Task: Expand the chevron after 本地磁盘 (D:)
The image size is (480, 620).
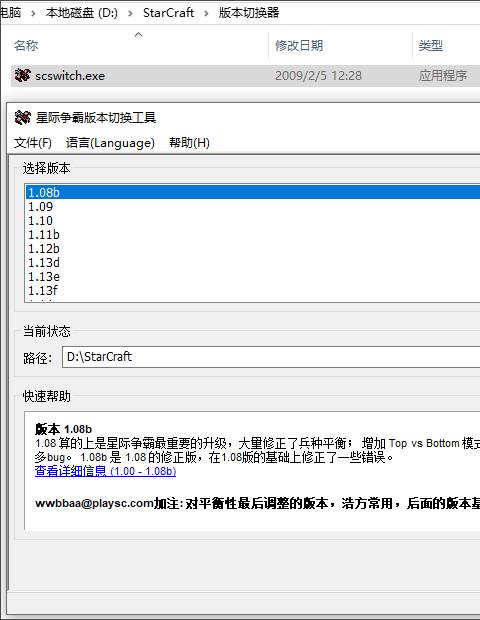Action: (130, 13)
